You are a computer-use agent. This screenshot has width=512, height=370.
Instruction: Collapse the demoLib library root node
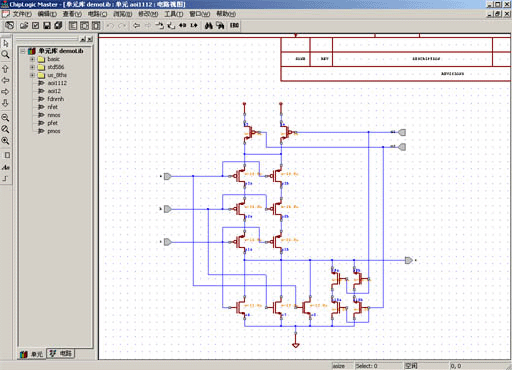click(23, 51)
